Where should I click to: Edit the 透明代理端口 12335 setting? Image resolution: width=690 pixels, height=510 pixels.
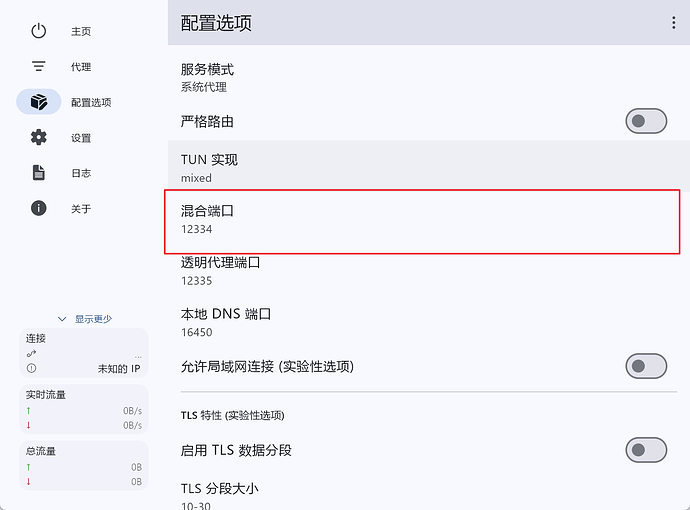coord(400,271)
